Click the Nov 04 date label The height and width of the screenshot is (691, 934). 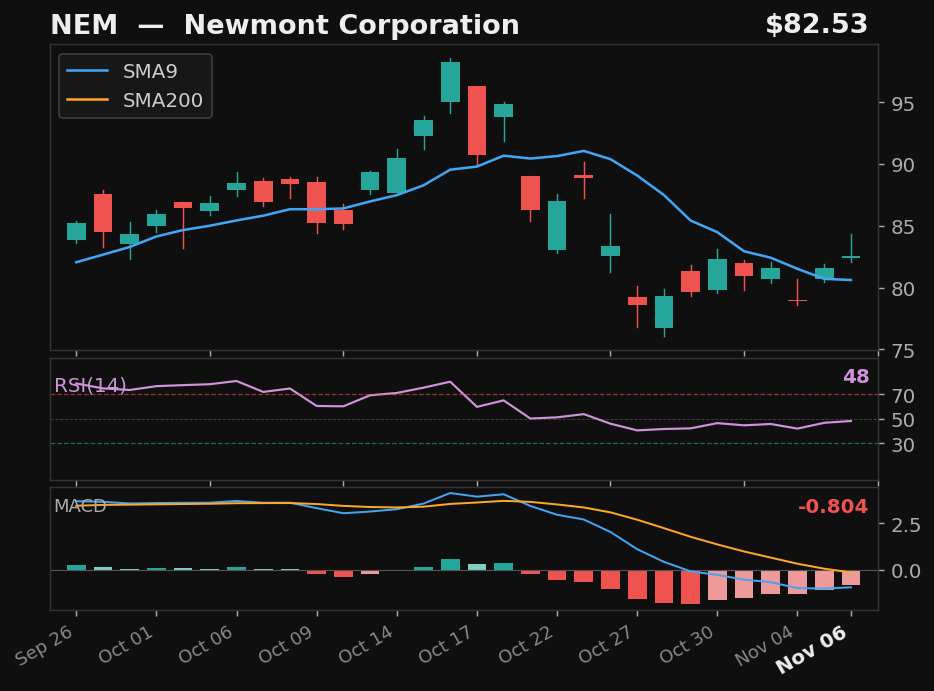[x=765, y=646]
